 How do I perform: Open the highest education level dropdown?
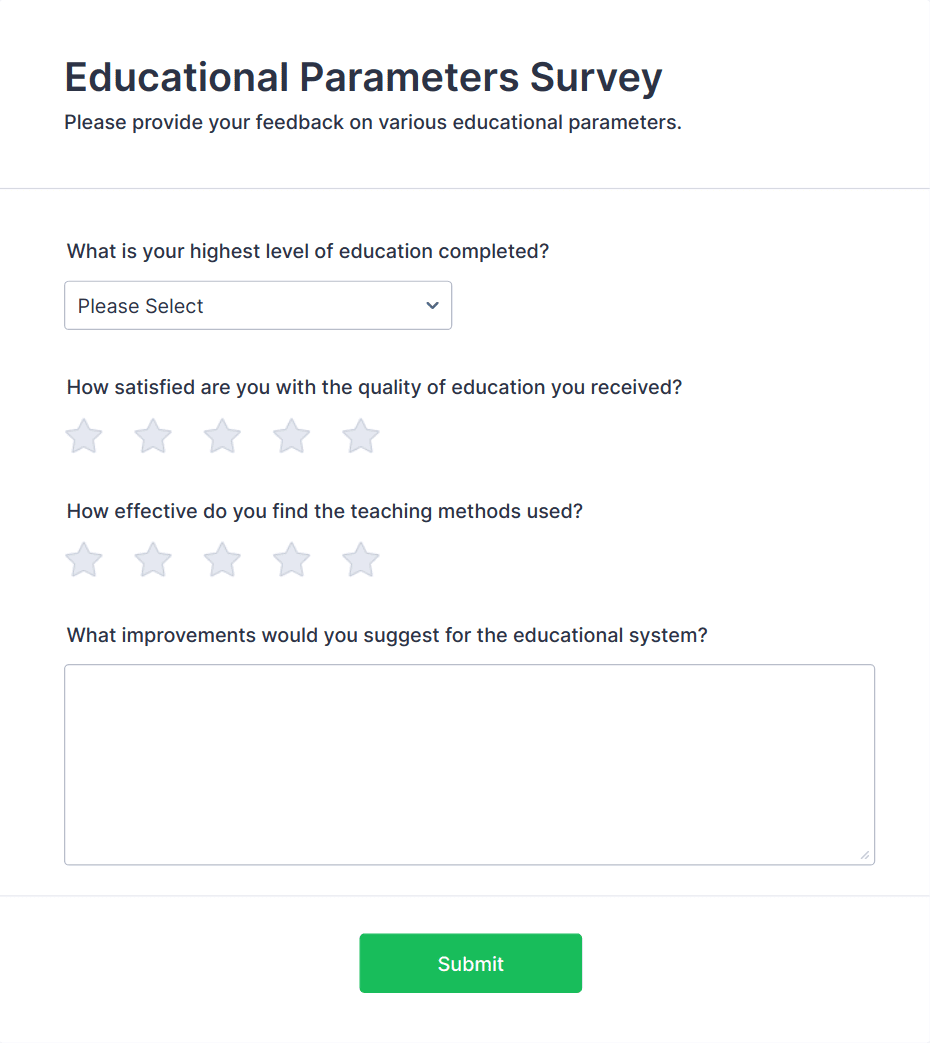[x=258, y=305]
